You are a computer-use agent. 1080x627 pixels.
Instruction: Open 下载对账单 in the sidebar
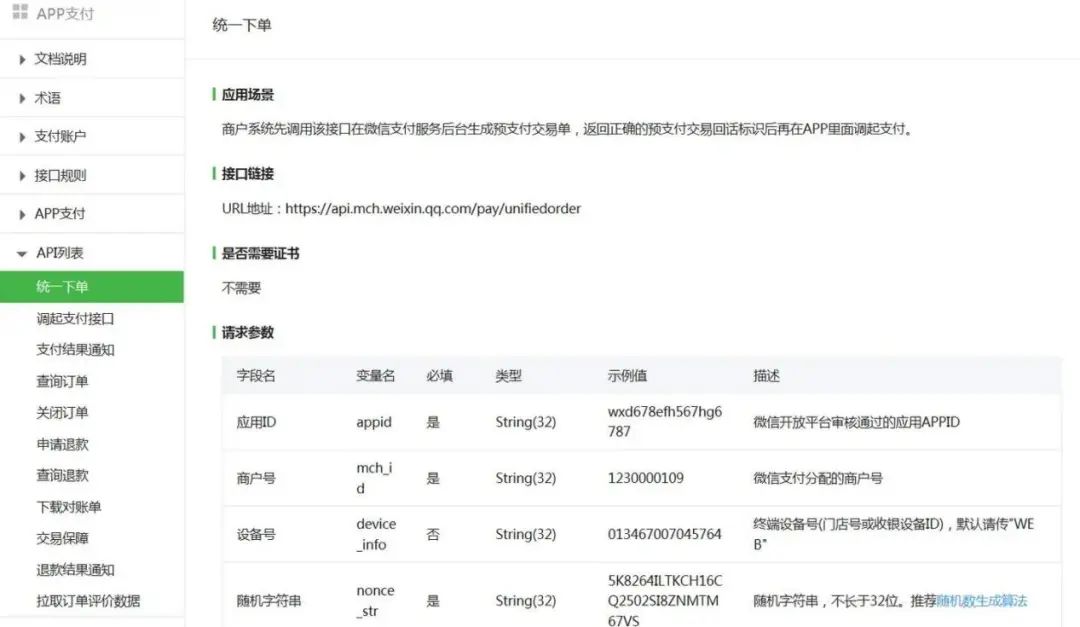pos(68,507)
